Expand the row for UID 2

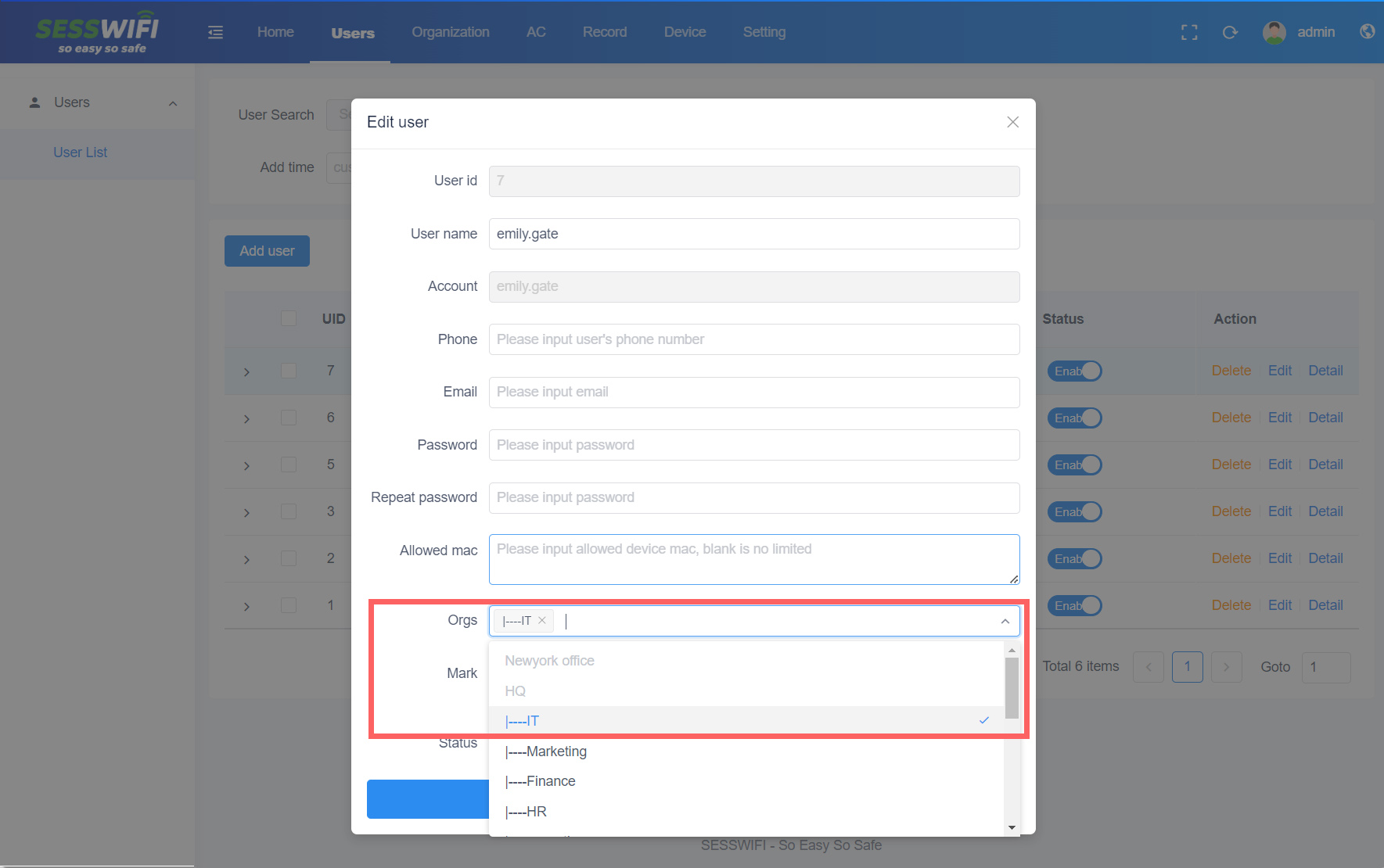[x=246, y=559]
